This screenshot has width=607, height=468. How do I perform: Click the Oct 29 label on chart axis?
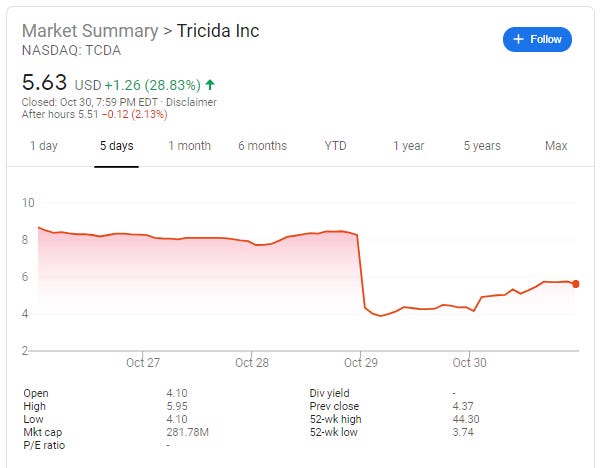pyautogui.click(x=359, y=363)
